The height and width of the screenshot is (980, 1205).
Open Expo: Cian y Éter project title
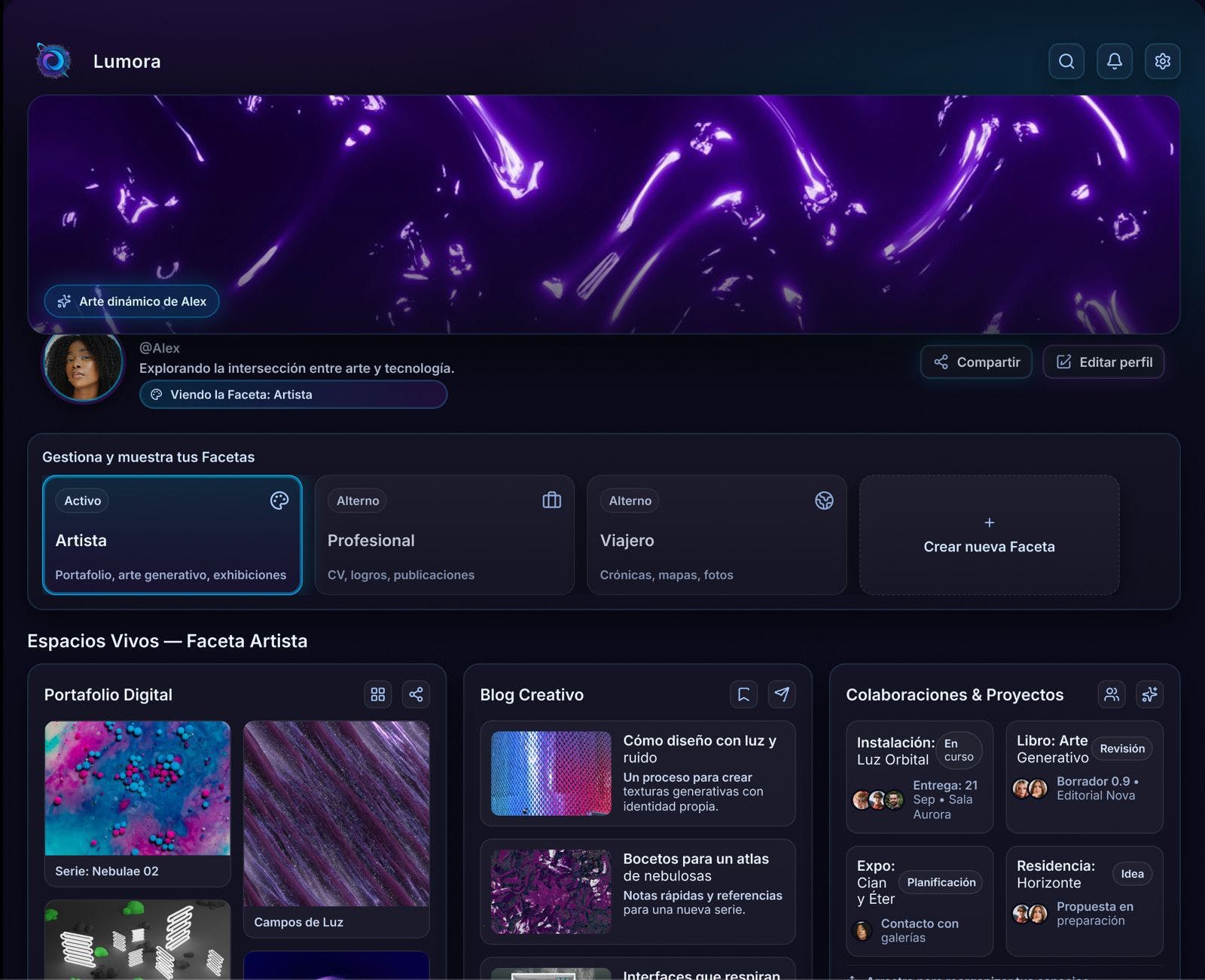[876, 882]
